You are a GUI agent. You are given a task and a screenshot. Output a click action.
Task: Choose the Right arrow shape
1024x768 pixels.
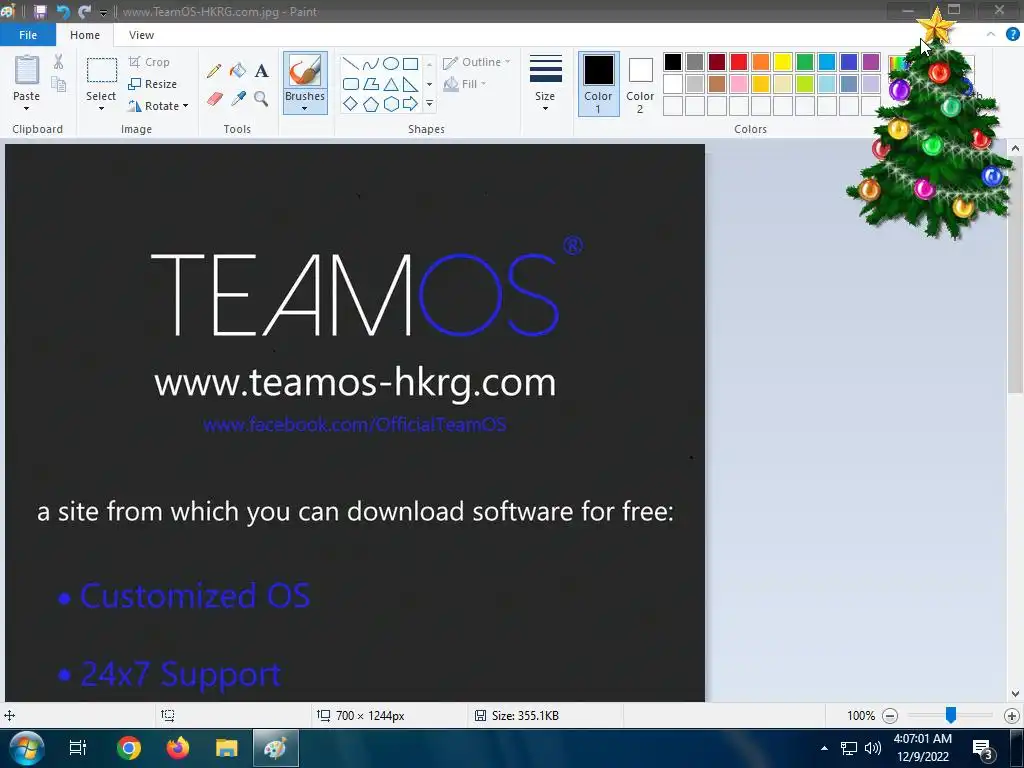pos(411,104)
